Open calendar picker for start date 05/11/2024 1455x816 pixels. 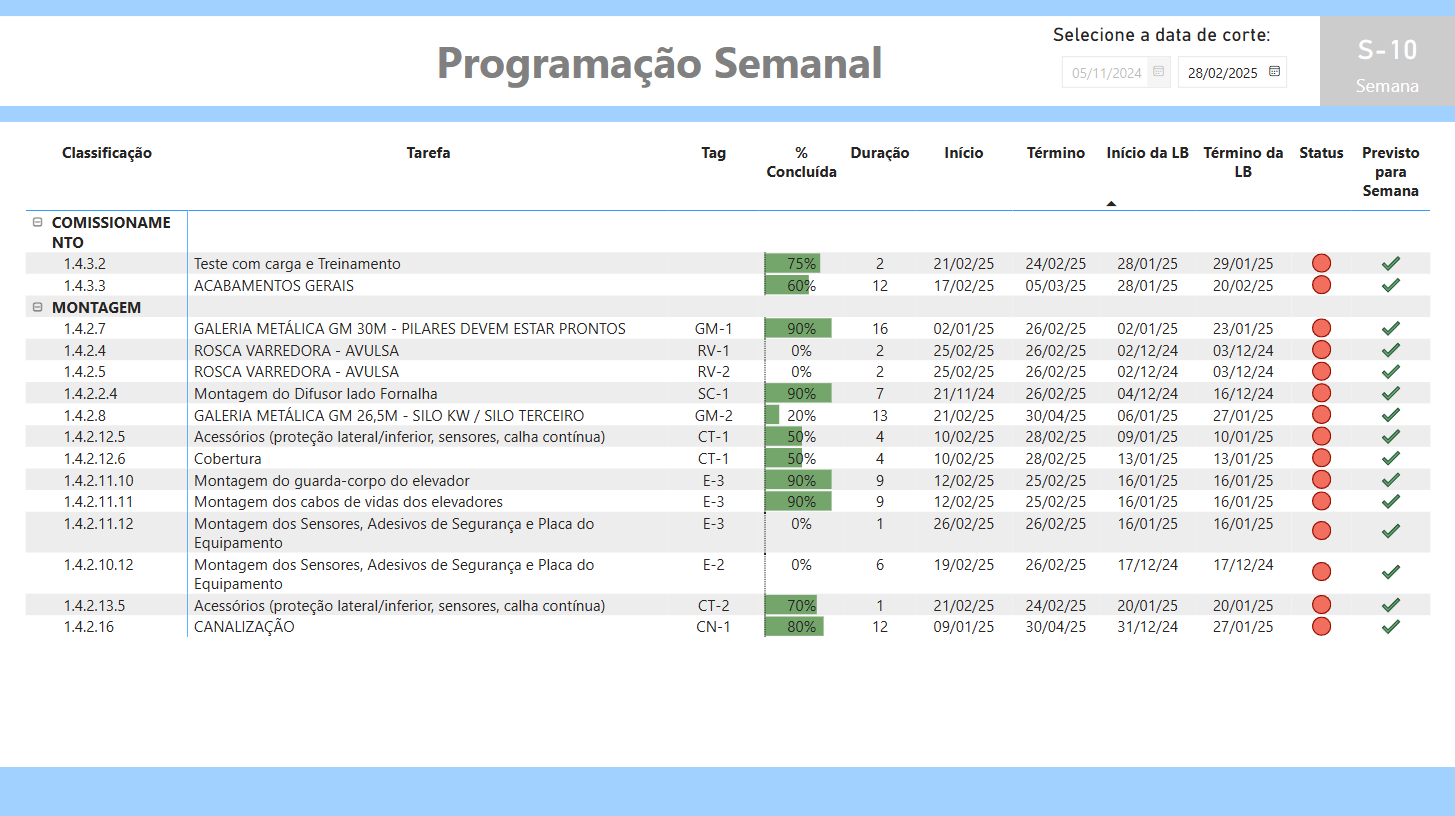click(x=1158, y=72)
